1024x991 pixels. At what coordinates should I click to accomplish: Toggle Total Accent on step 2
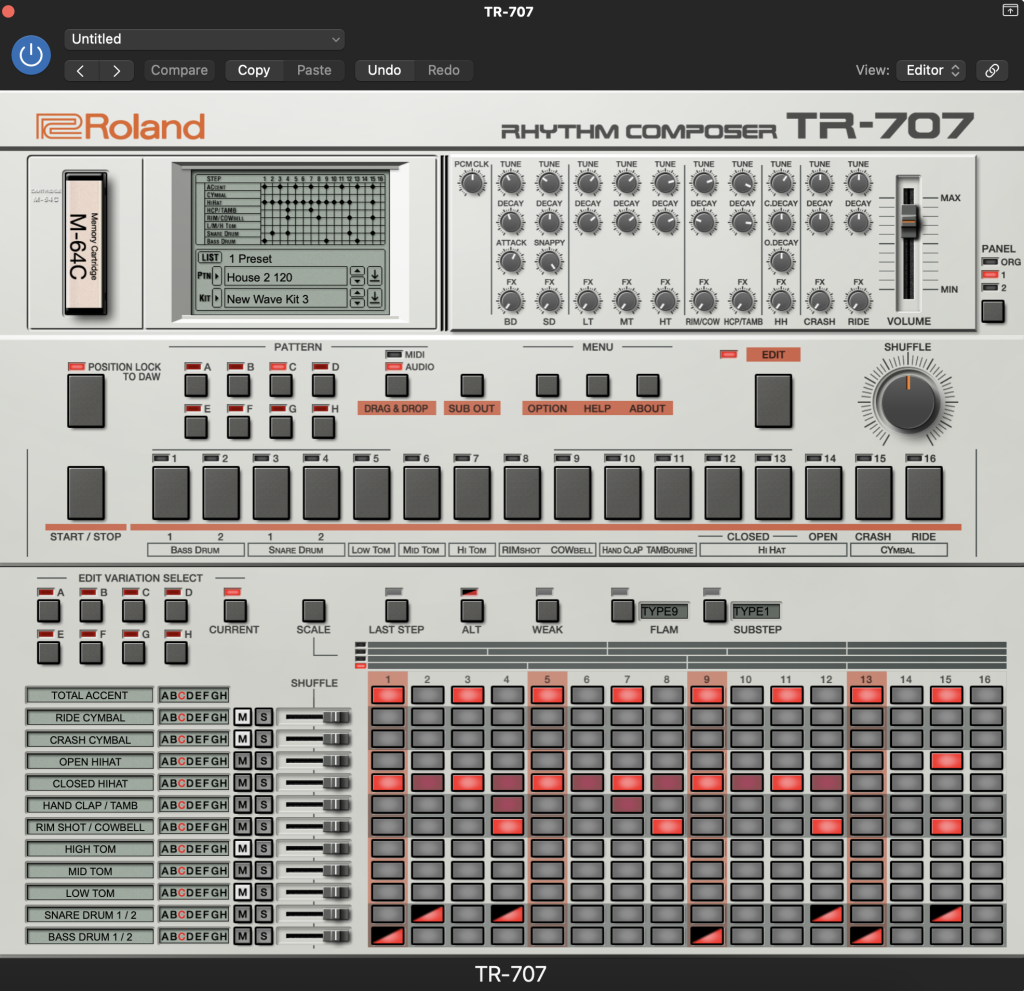tap(427, 694)
